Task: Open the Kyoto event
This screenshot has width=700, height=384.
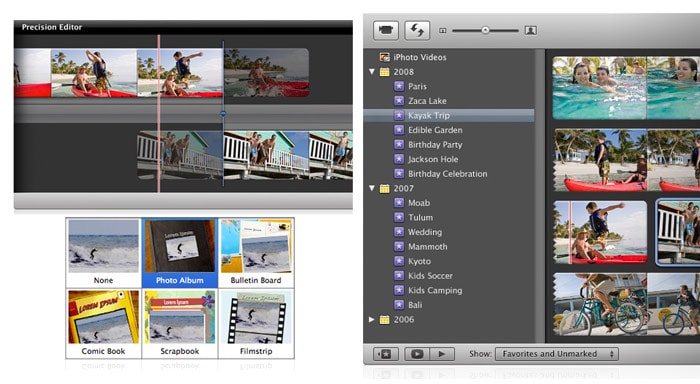Action: pos(420,261)
